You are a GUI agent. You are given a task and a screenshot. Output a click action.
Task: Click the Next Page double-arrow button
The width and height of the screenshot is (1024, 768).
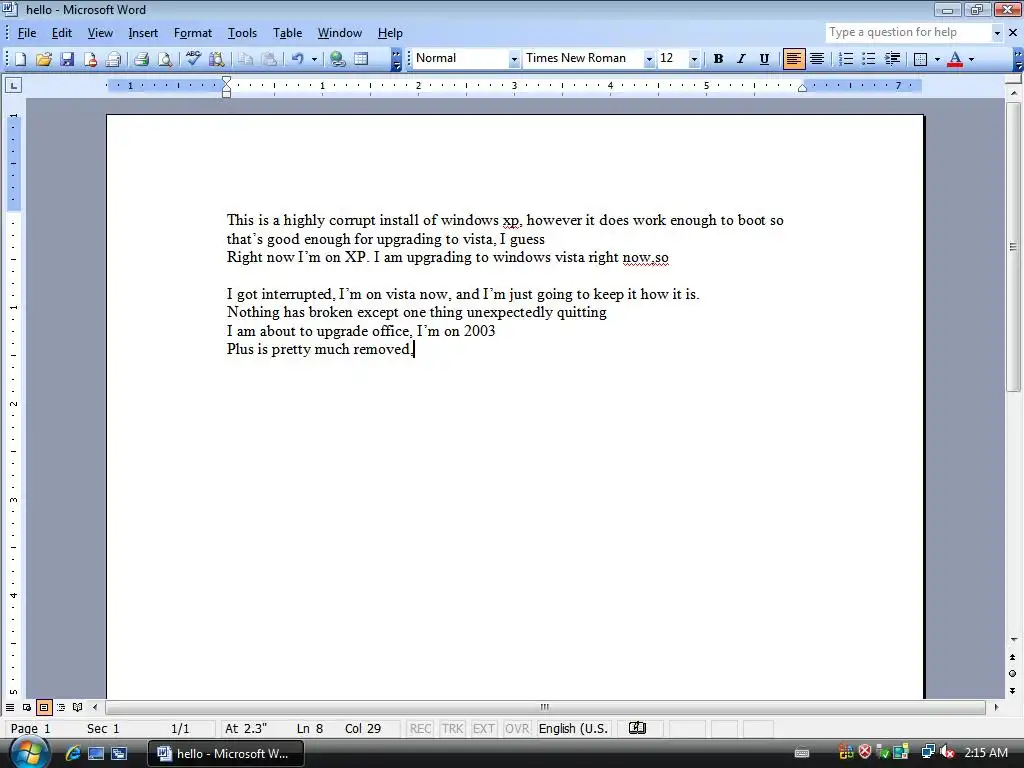click(1012, 690)
